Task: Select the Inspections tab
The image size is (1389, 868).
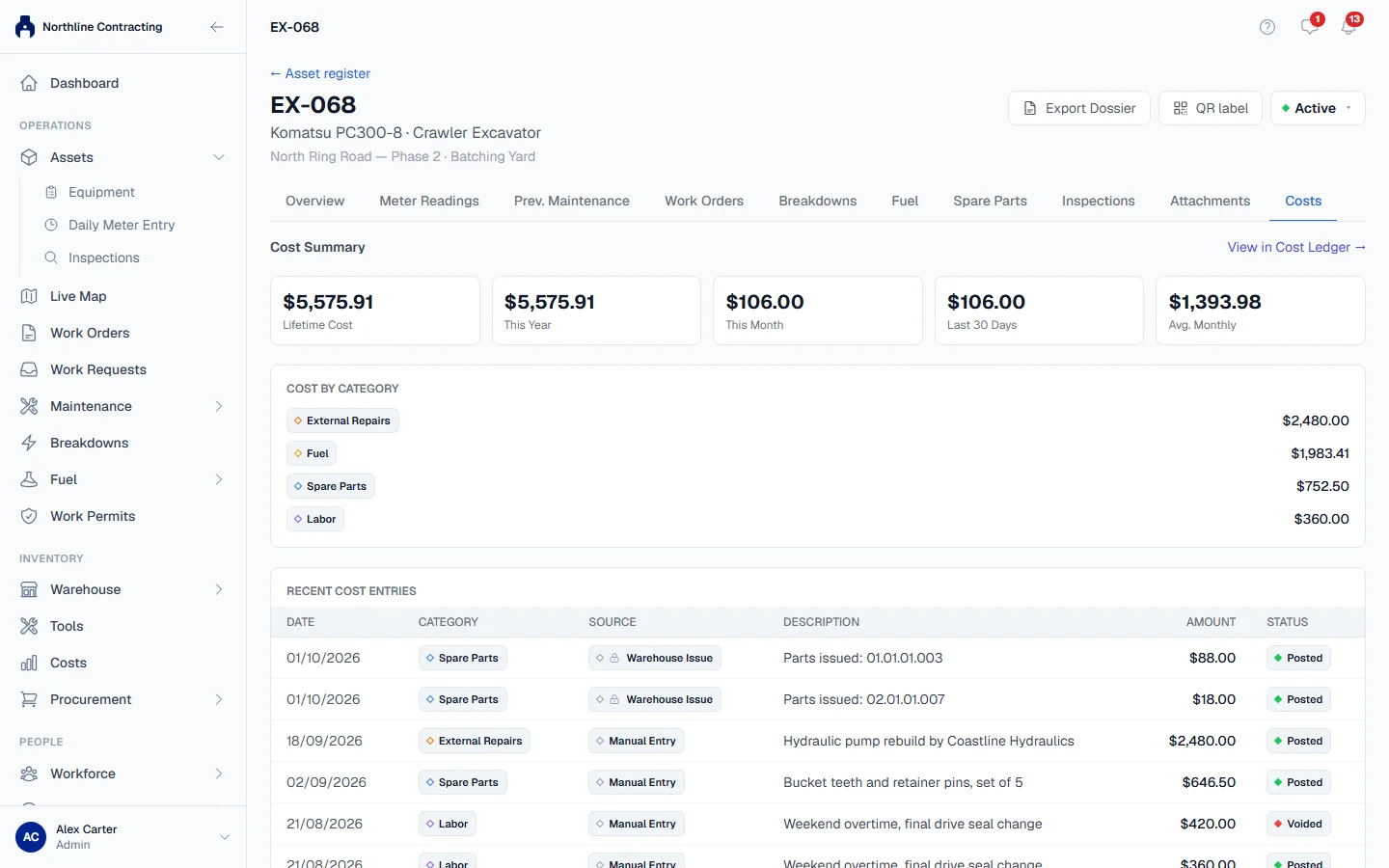Action: tap(1098, 201)
